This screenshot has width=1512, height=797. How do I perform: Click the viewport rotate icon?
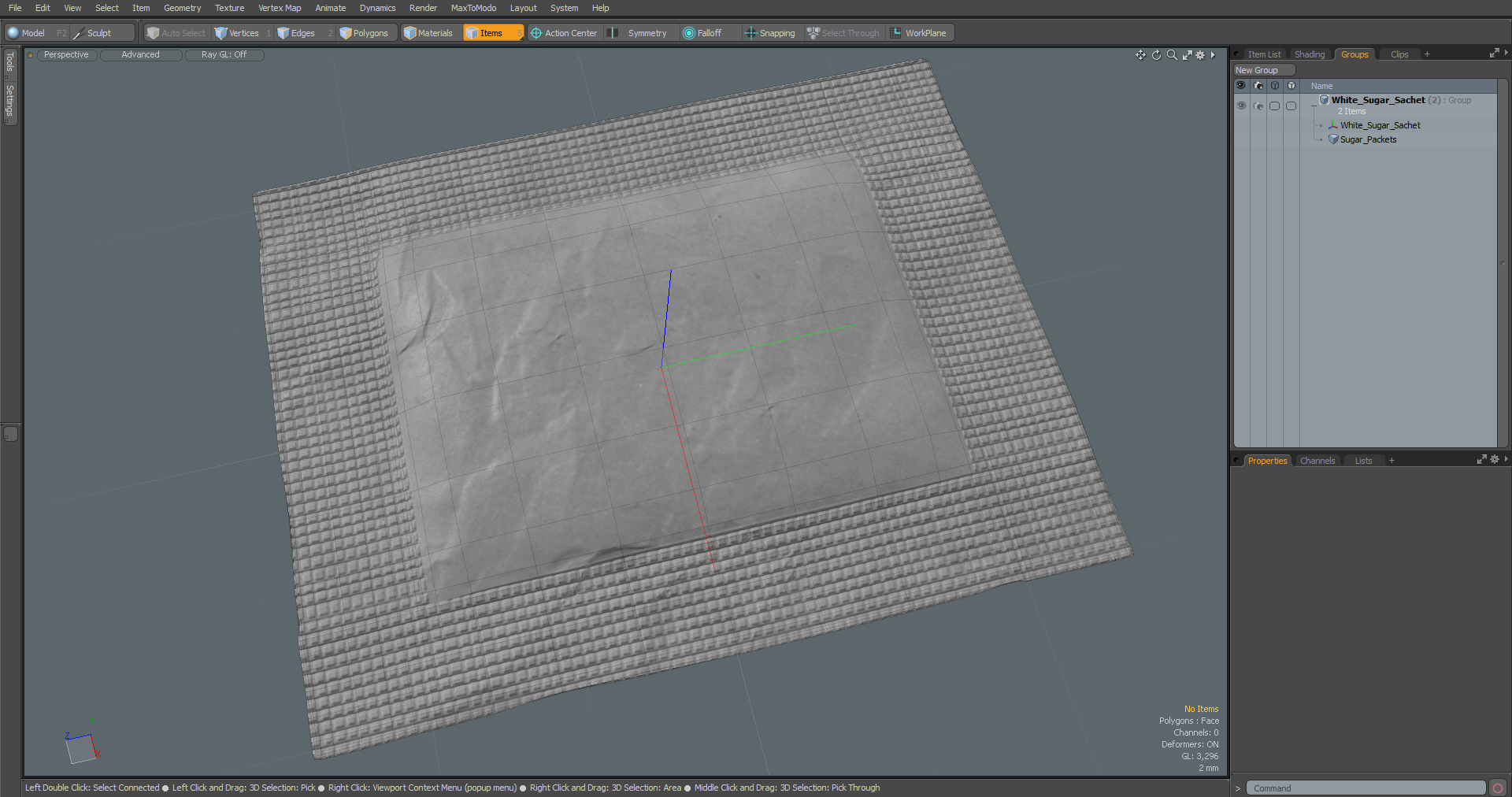[1156, 55]
